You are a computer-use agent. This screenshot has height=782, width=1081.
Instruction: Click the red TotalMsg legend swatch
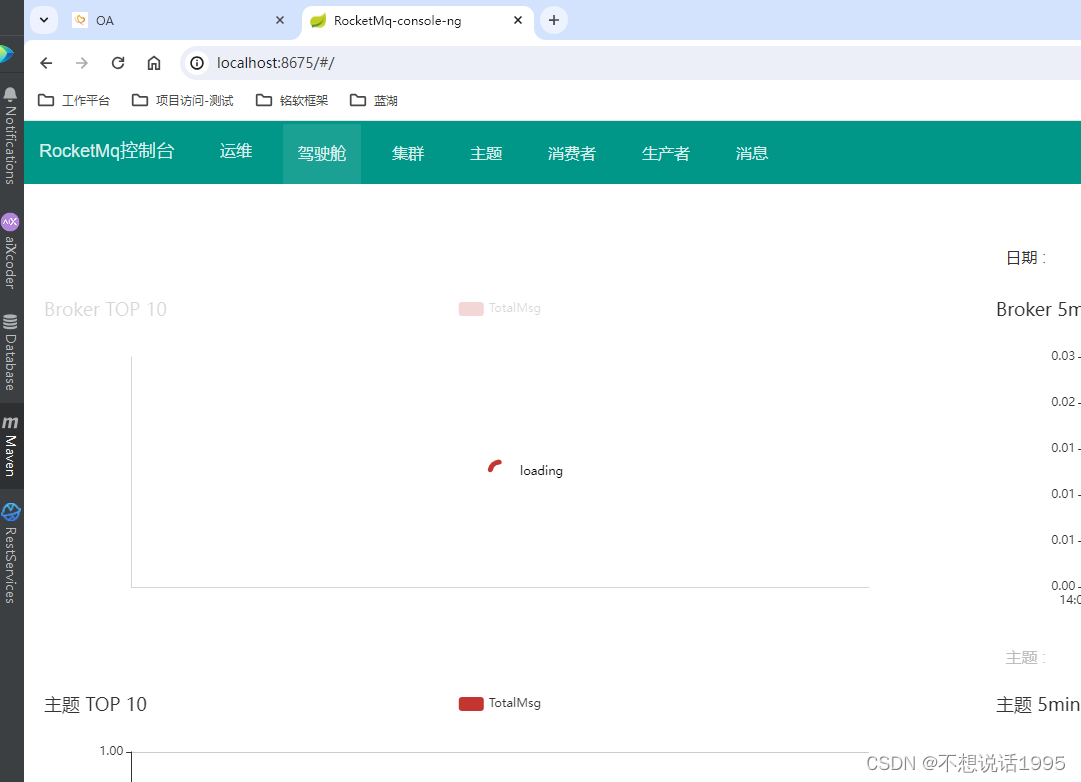click(471, 703)
